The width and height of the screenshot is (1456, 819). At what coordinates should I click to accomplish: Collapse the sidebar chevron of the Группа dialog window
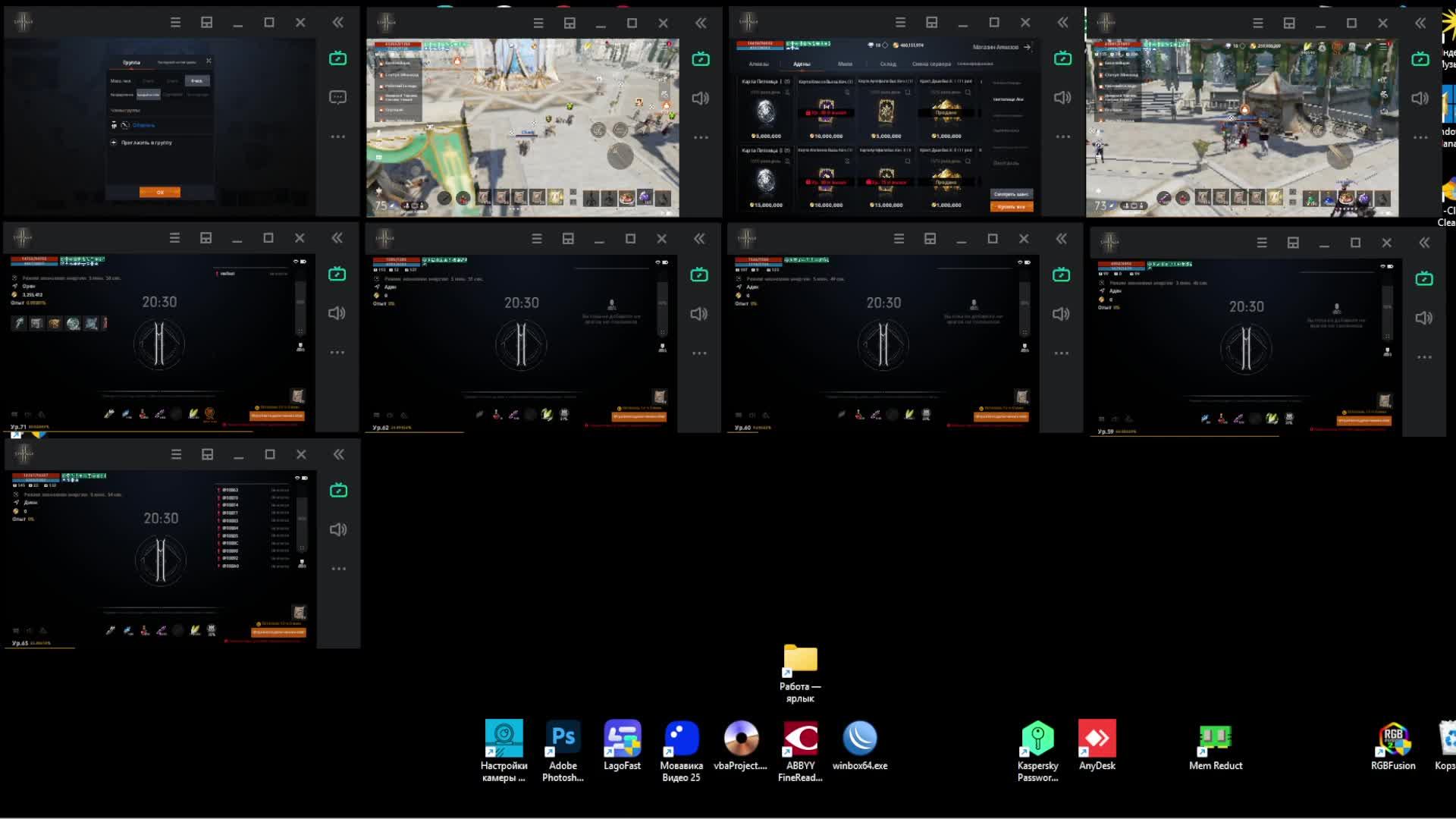pyautogui.click(x=338, y=23)
